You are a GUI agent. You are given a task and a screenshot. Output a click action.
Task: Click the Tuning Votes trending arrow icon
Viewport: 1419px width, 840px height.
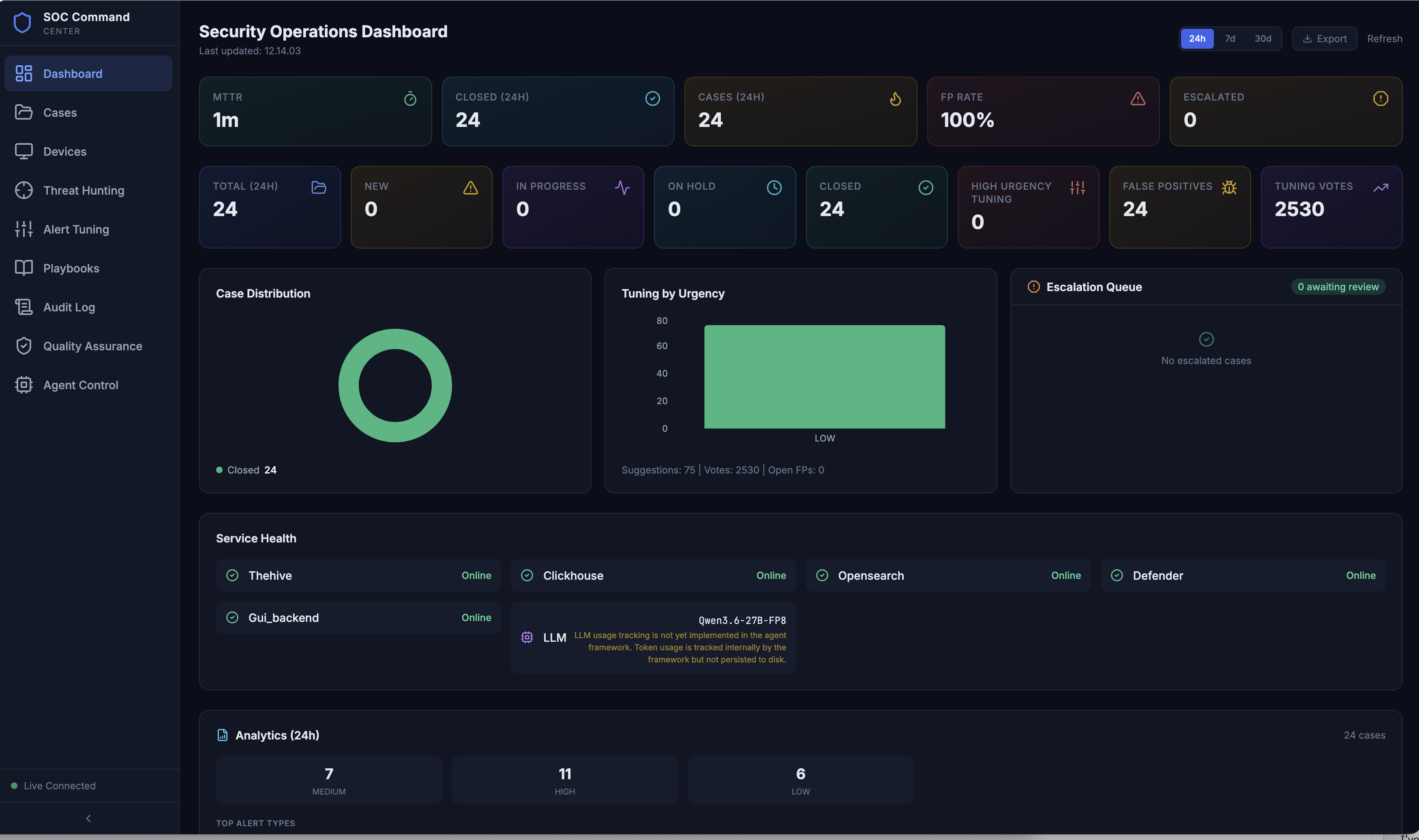coord(1380,187)
